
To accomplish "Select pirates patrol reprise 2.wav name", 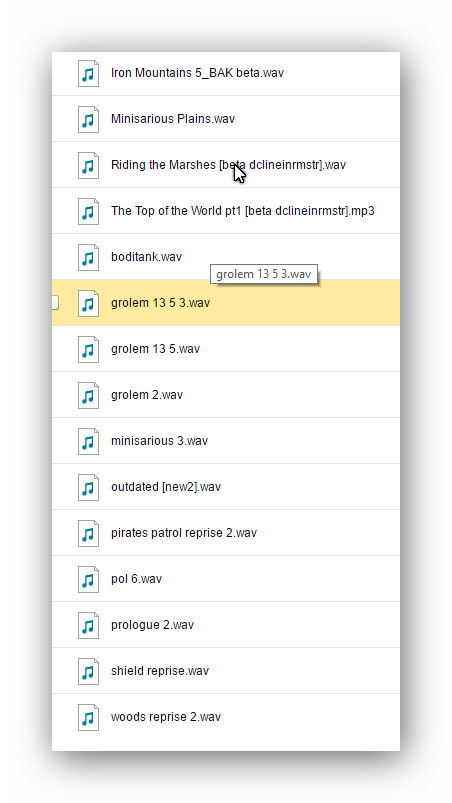I will tap(184, 533).
